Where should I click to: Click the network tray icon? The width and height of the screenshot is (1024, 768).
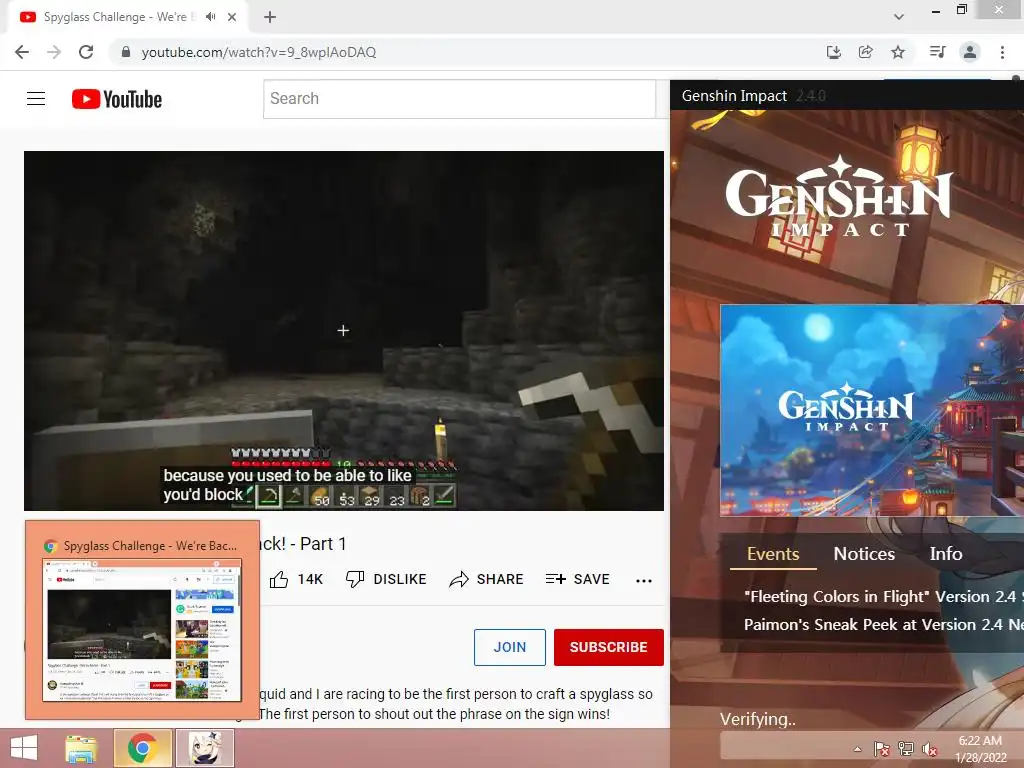click(906, 749)
